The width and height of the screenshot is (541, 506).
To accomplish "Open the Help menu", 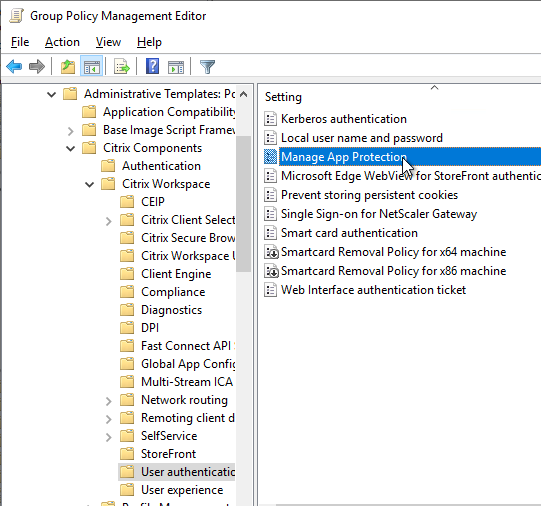I will pos(149,42).
